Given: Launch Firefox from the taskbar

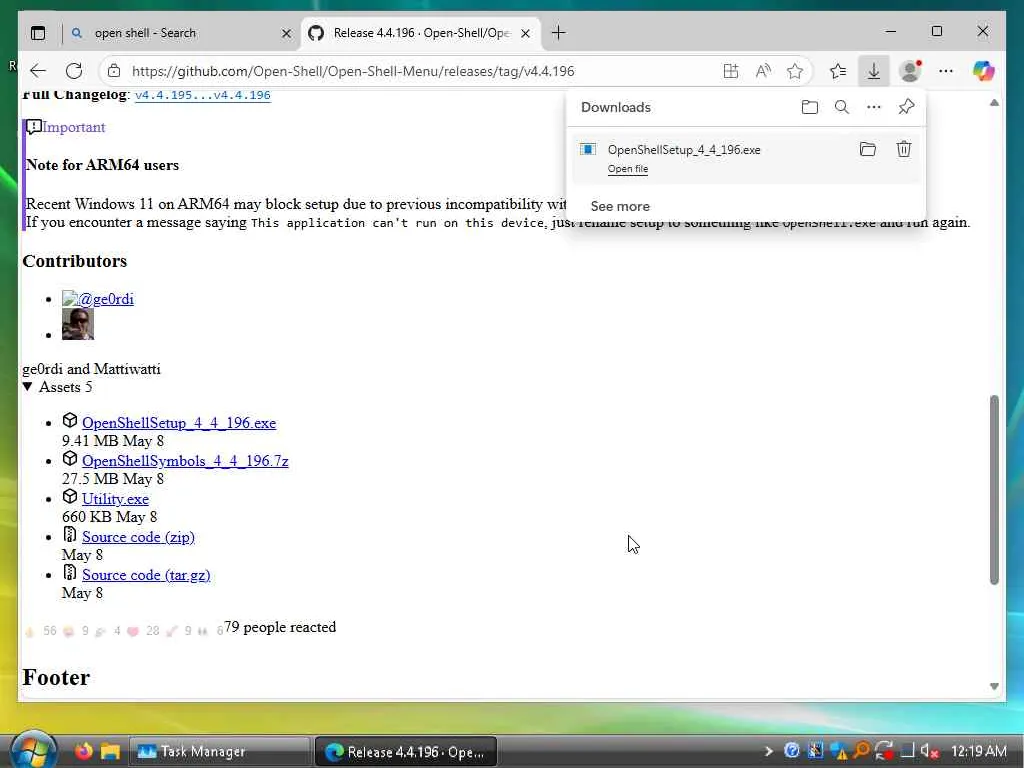Looking at the screenshot, I should pos(84,751).
